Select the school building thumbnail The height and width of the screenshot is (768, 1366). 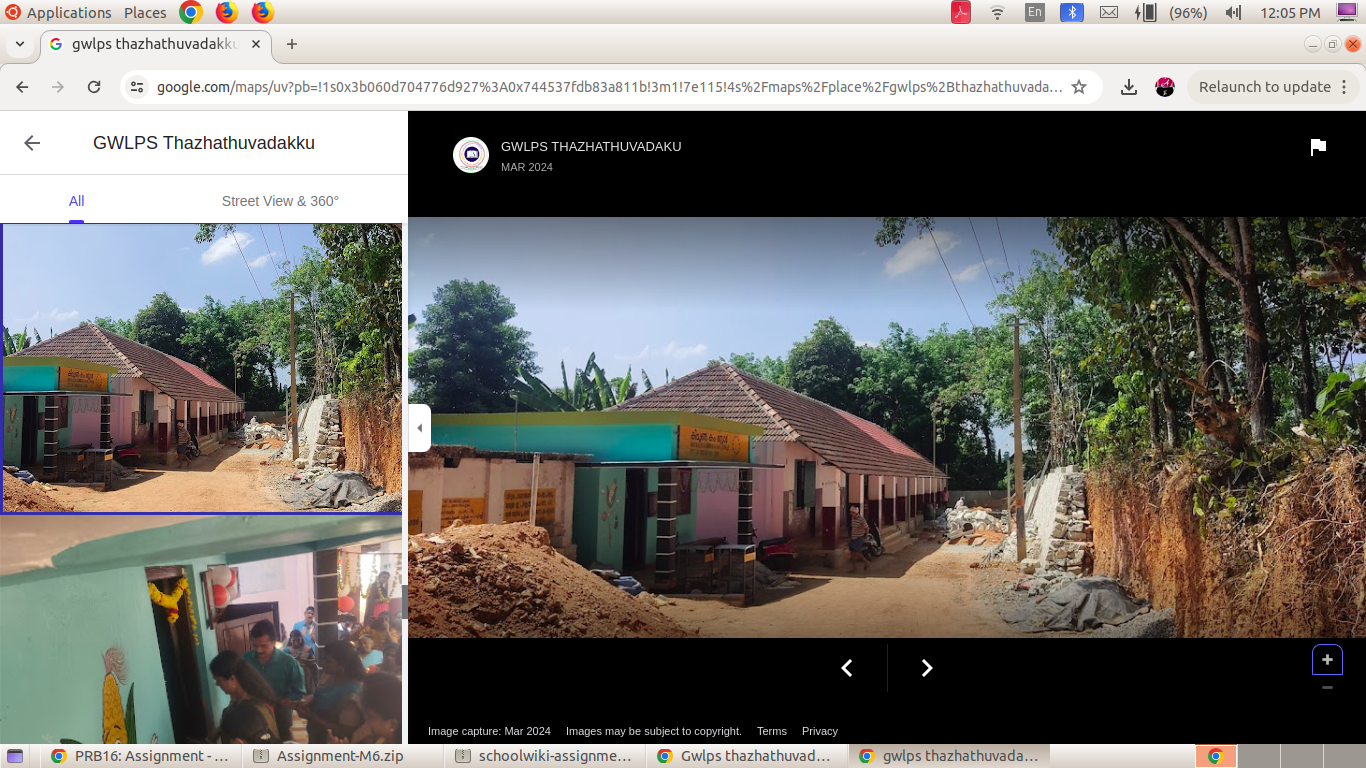[x=202, y=367]
